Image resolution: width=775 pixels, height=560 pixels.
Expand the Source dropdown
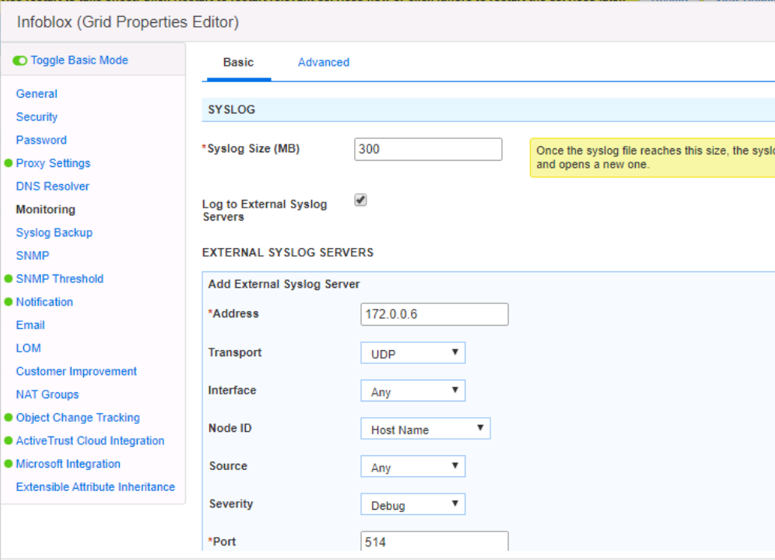tap(412, 467)
